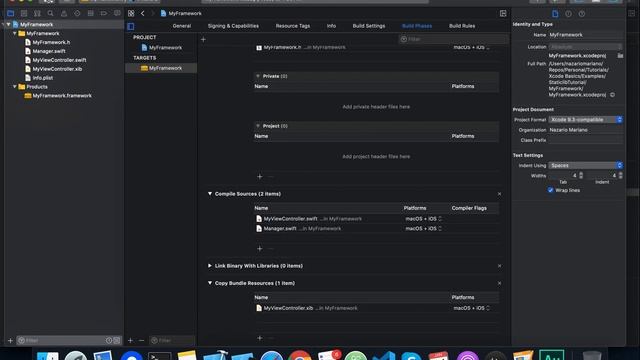The image size is (640, 360).
Task: Switch to the Signing & Capabilities tab
Action: click(233, 26)
